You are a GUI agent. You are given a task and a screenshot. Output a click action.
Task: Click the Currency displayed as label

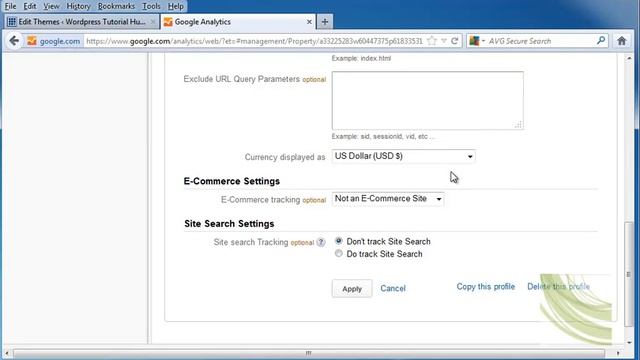tap(285, 157)
